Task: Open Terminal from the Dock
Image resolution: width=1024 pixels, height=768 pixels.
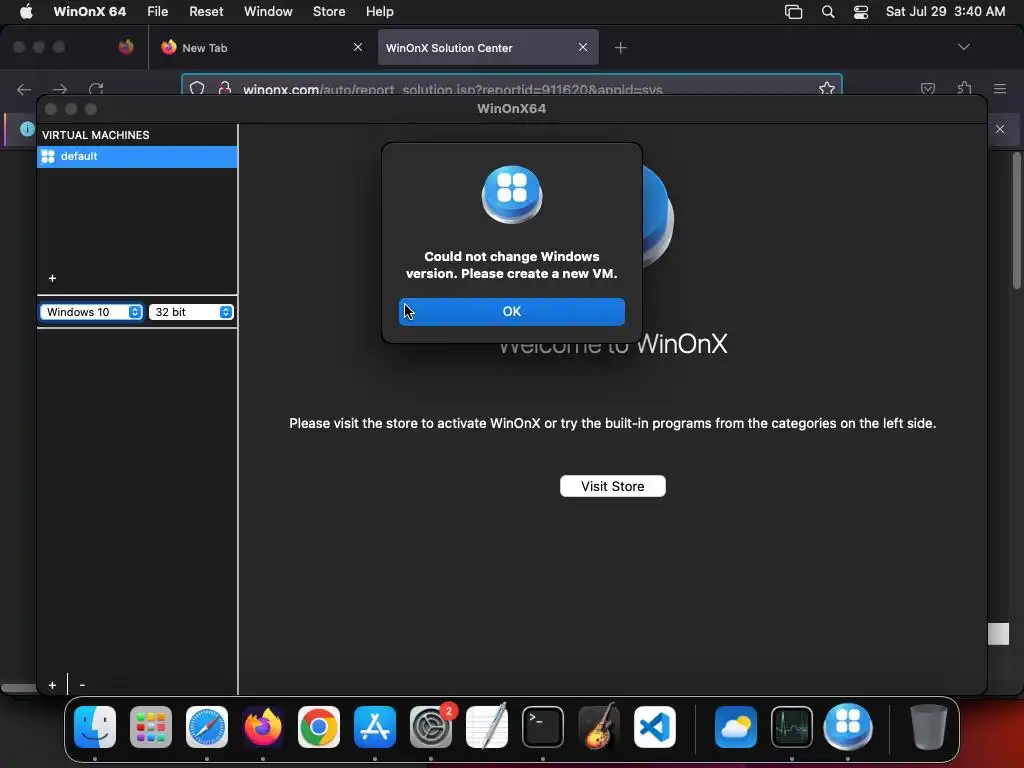Action: coord(543,727)
